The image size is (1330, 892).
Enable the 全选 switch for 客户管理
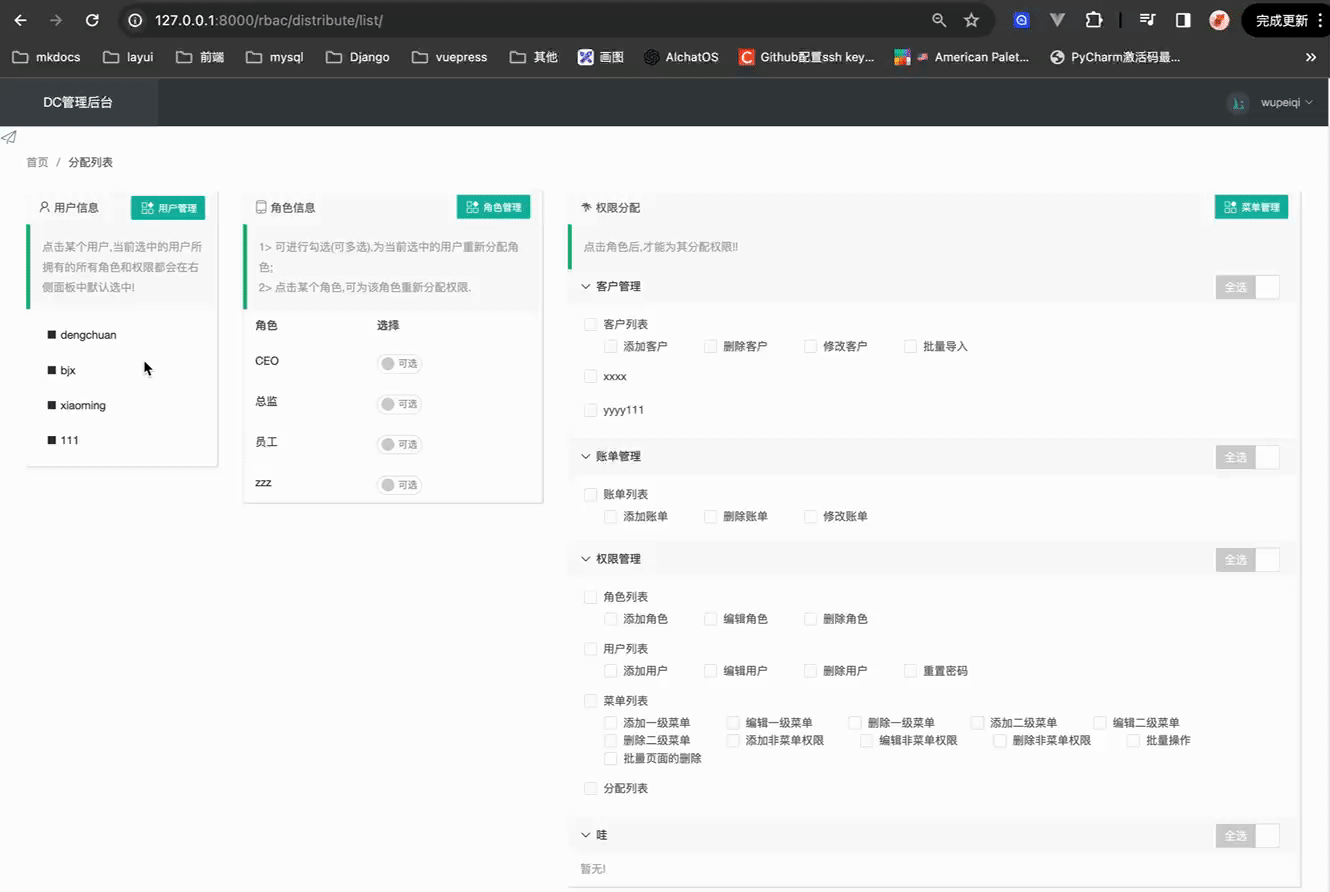[x=1247, y=287]
